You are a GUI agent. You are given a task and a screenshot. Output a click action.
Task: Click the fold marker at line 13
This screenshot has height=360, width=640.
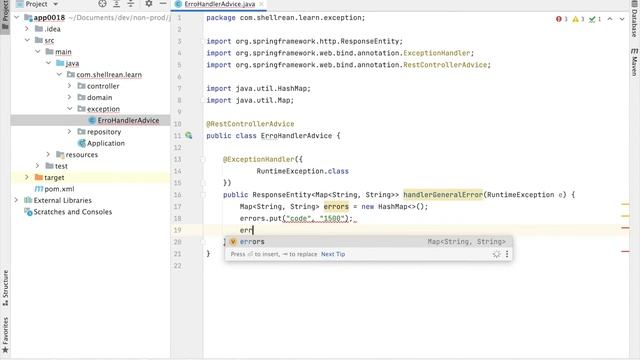coord(203,159)
